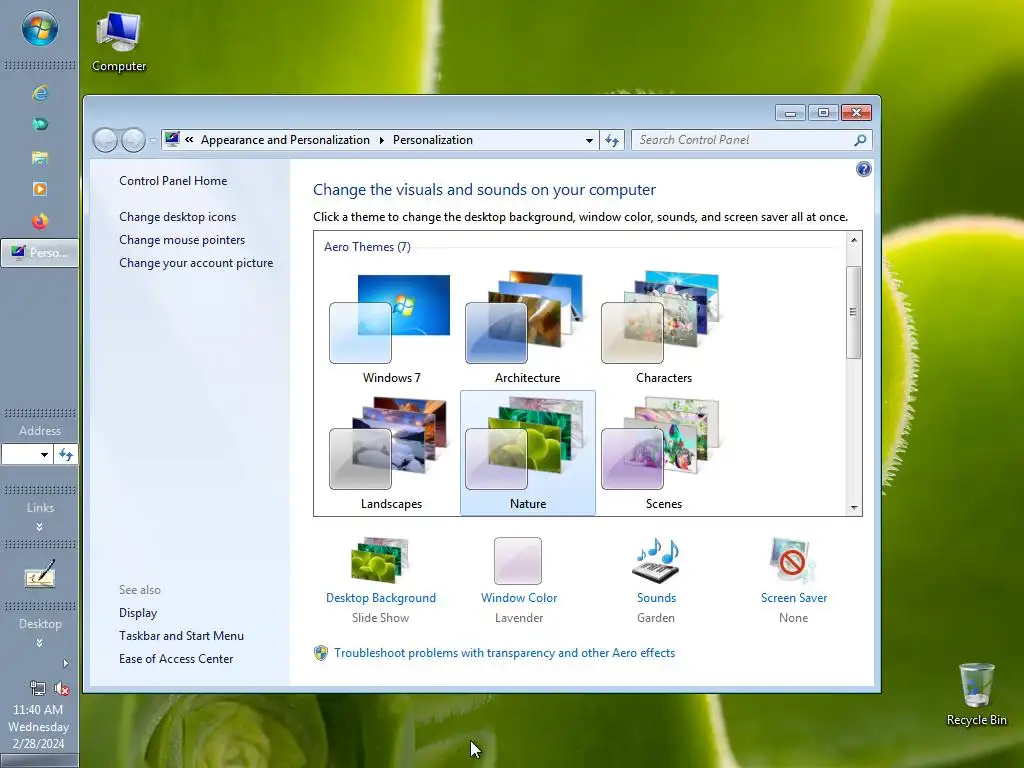Click the Desktop Background link text
Viewport: 1024px width, 768px height.
(381, 598)
